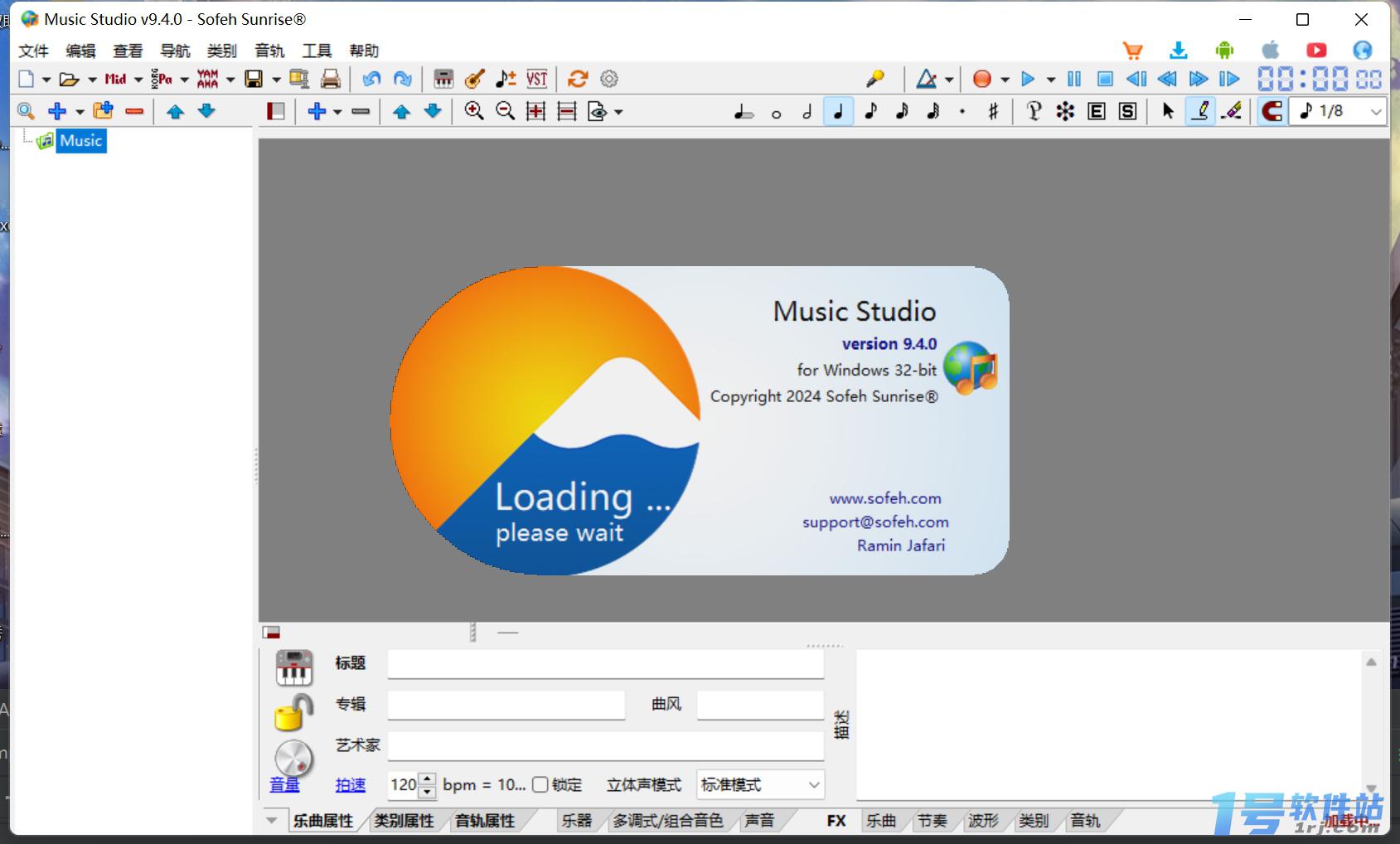Open the 工具 menu
The image size is (1400, 844).
[317, 51]
